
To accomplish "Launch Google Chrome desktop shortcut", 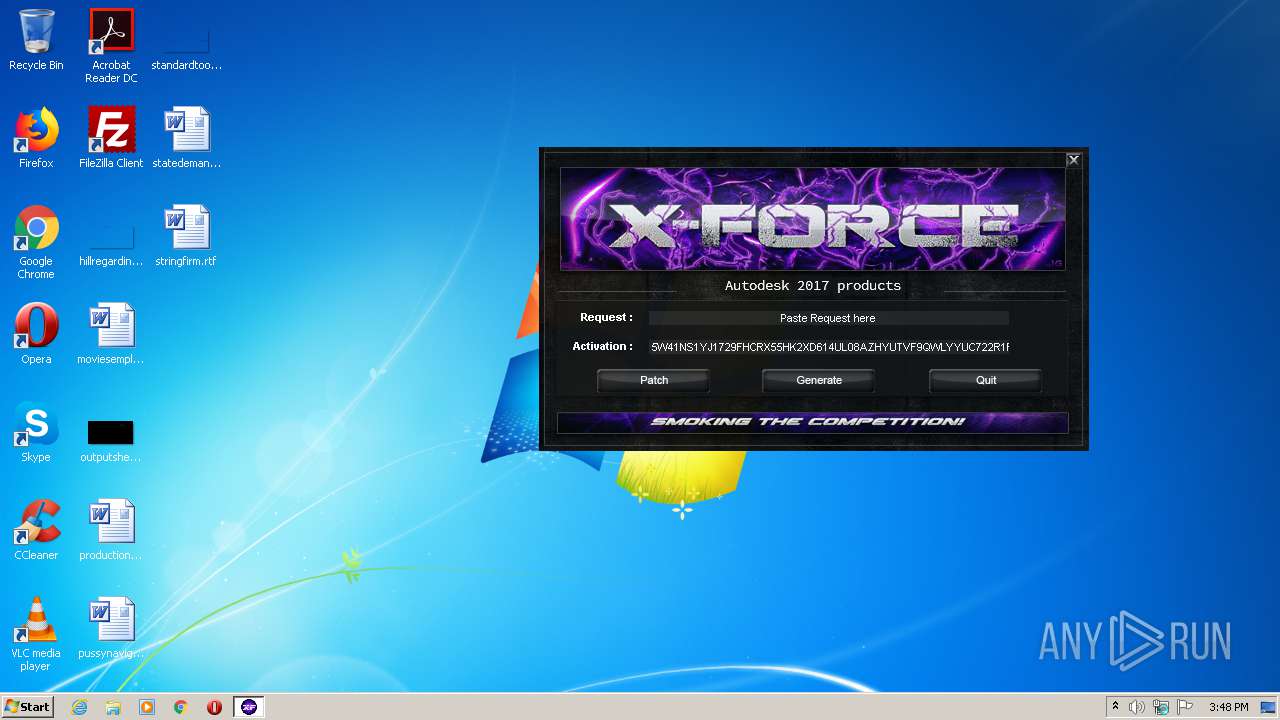I will [36, 243].
